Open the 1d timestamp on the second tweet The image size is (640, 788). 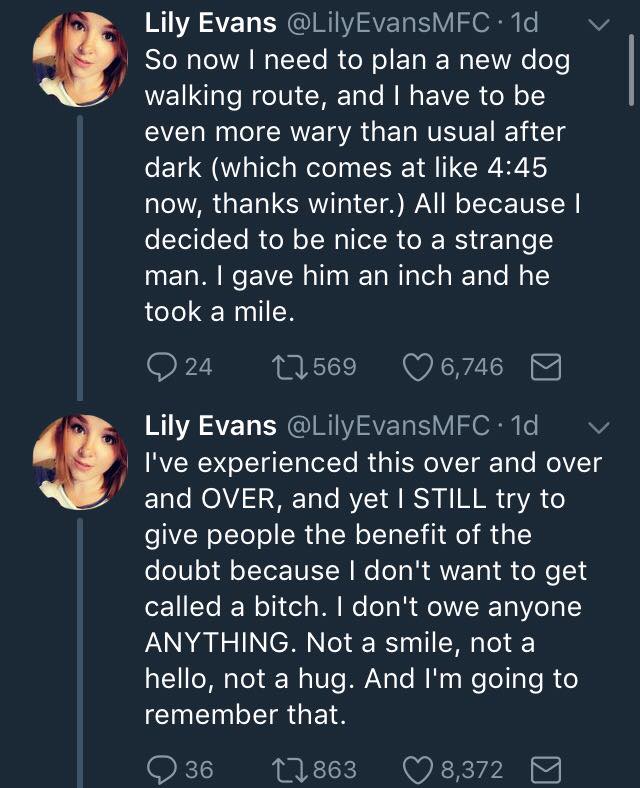point(524,426)
